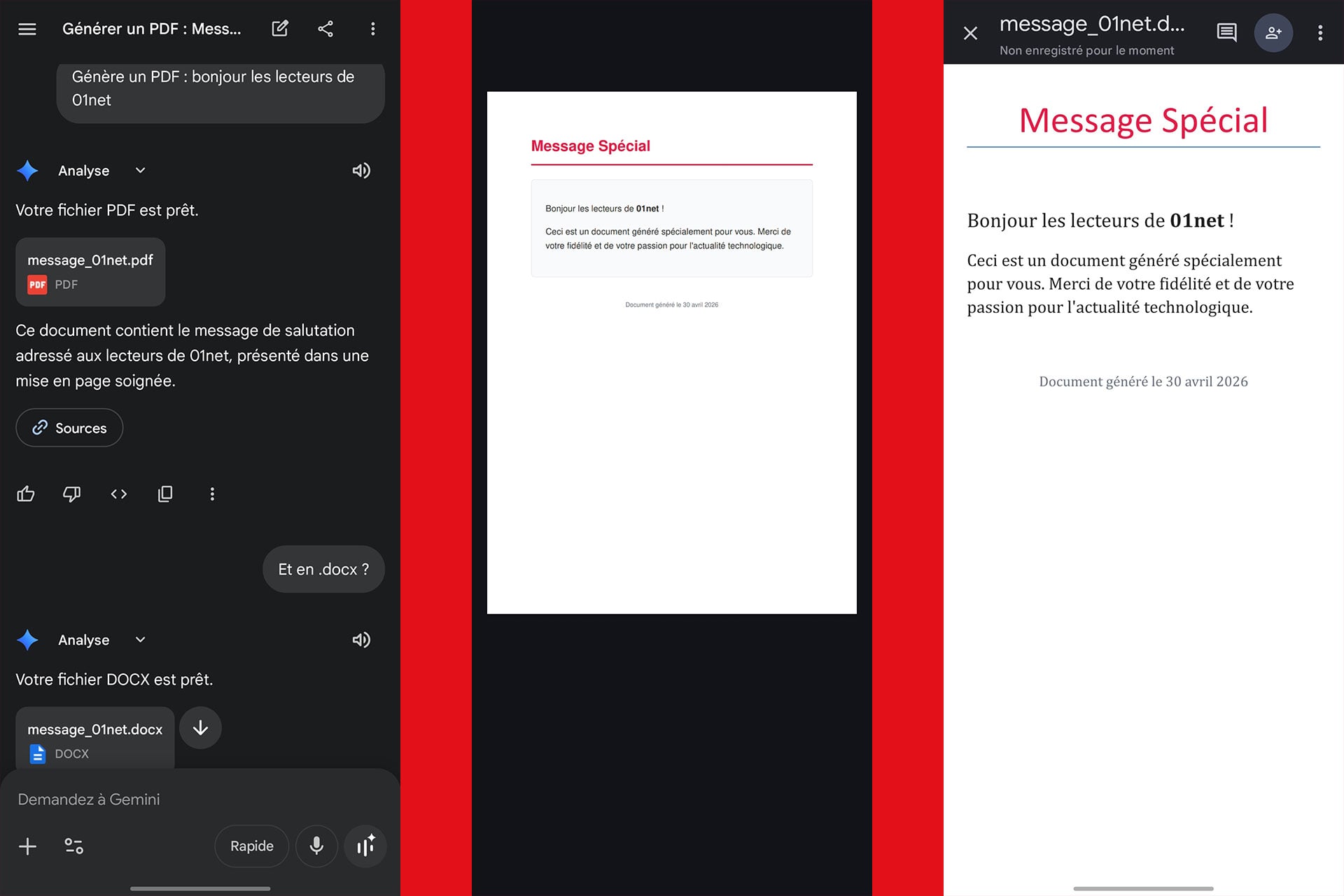Screen dimensions: 1344x896
Task: Click 'Document généré le 30 avril 2026' in document
Action: tap(1143, 381)
